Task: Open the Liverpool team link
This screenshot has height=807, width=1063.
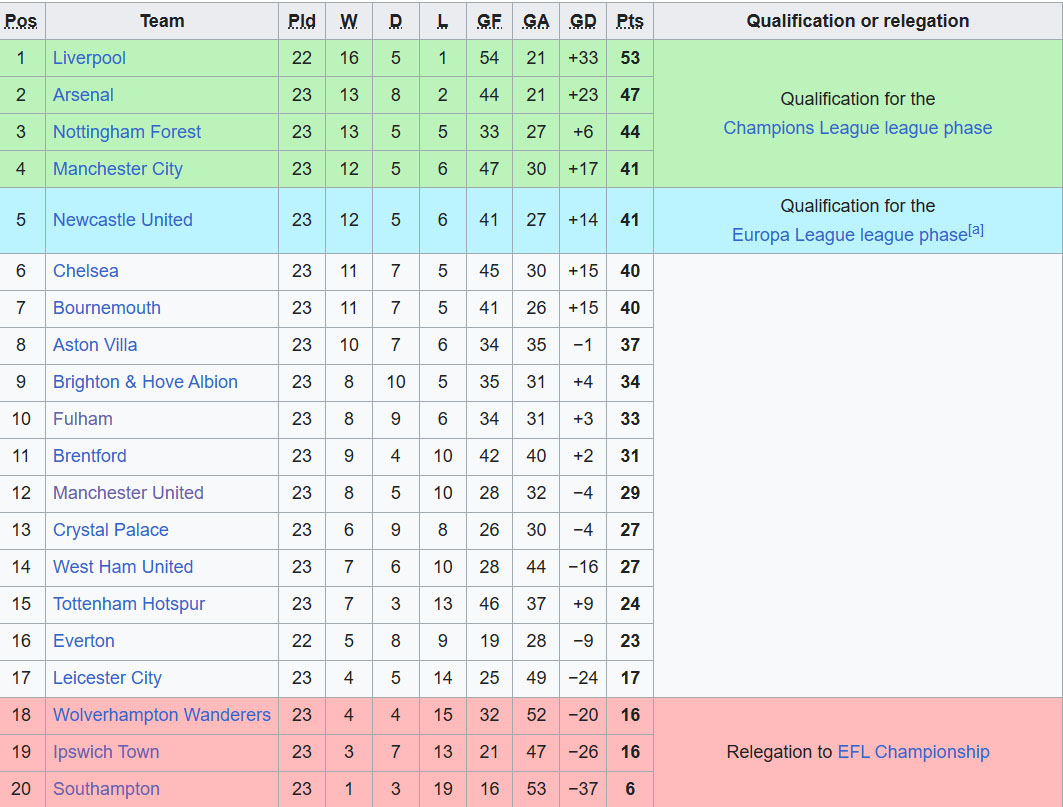Action: (x=89, y=58)
